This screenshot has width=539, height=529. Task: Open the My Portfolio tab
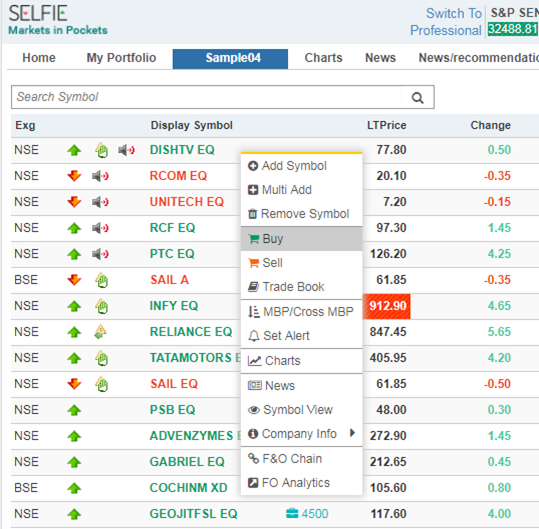click(x=121, y=58)
